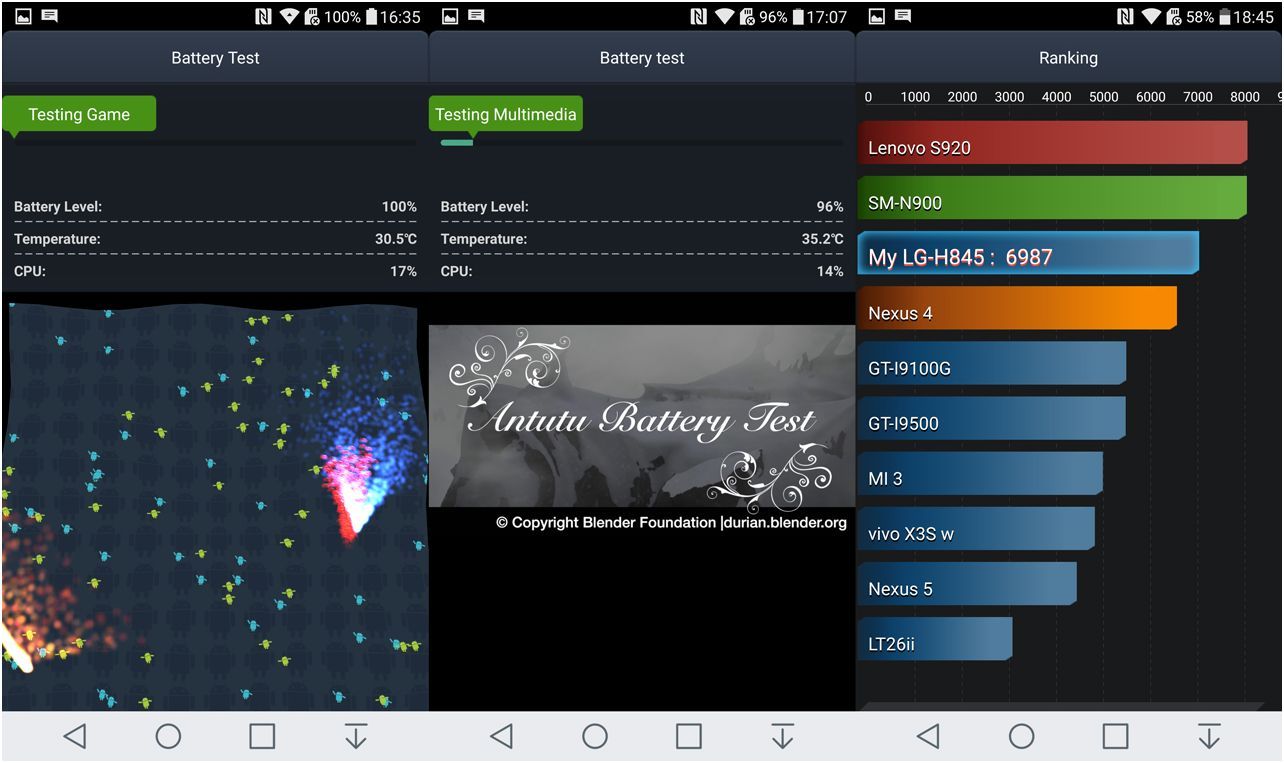Tap the down-arrow nav icon under the Ranking screen

click(1209, 737)
